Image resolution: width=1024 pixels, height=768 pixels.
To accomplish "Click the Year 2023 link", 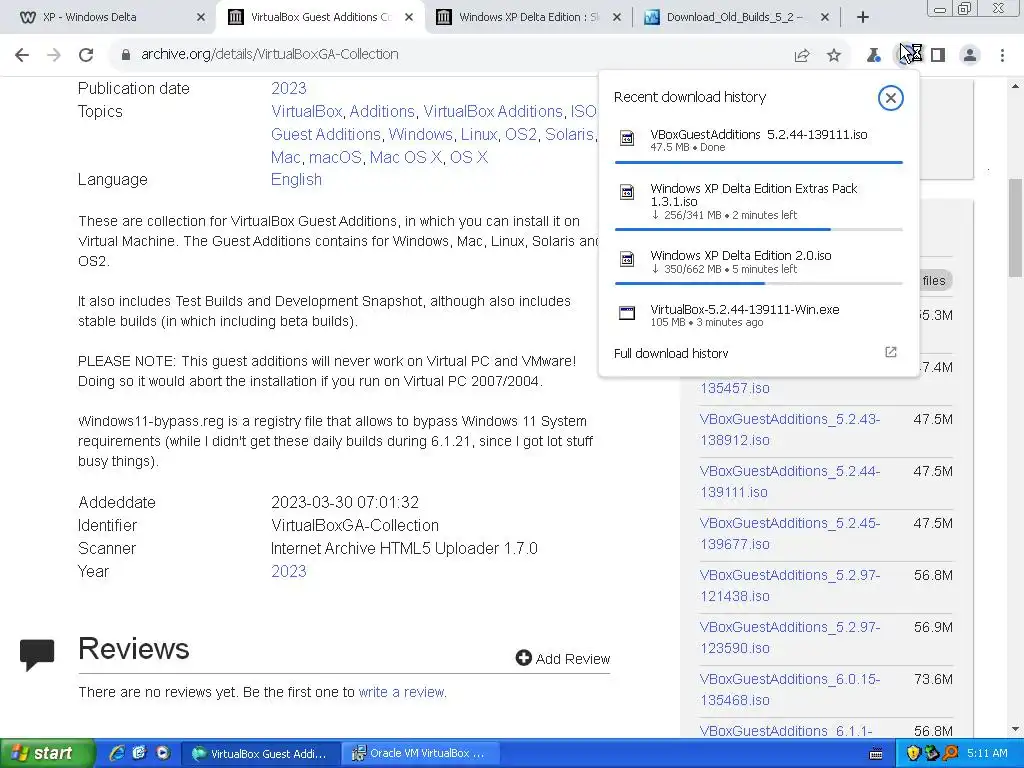I will pos(289,571).
